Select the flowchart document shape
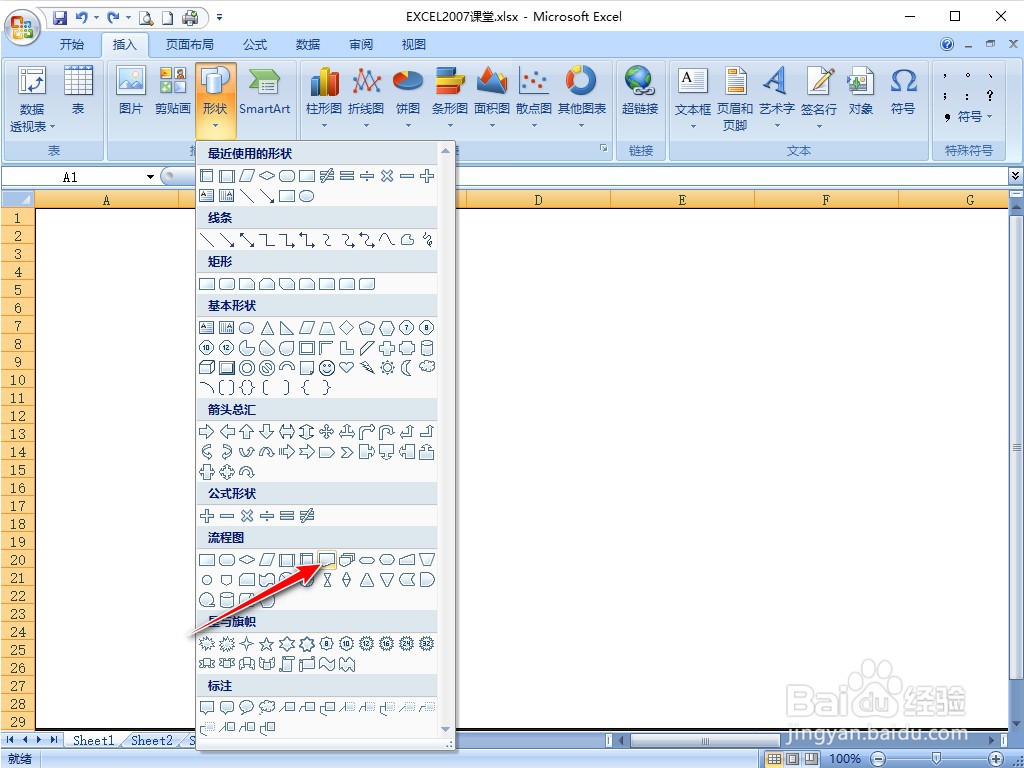 tap(327, 560)
